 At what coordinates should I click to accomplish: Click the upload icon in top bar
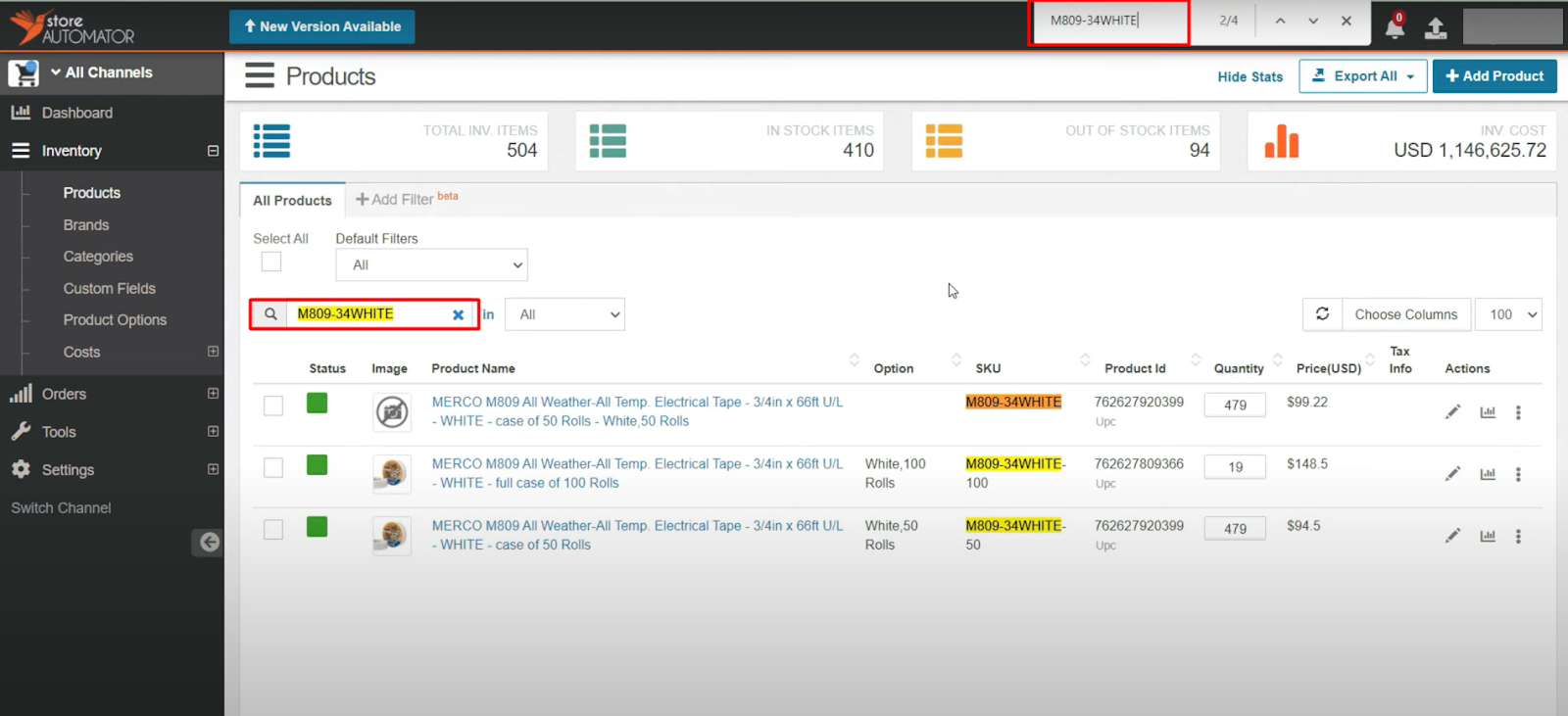click(1436, 27)
